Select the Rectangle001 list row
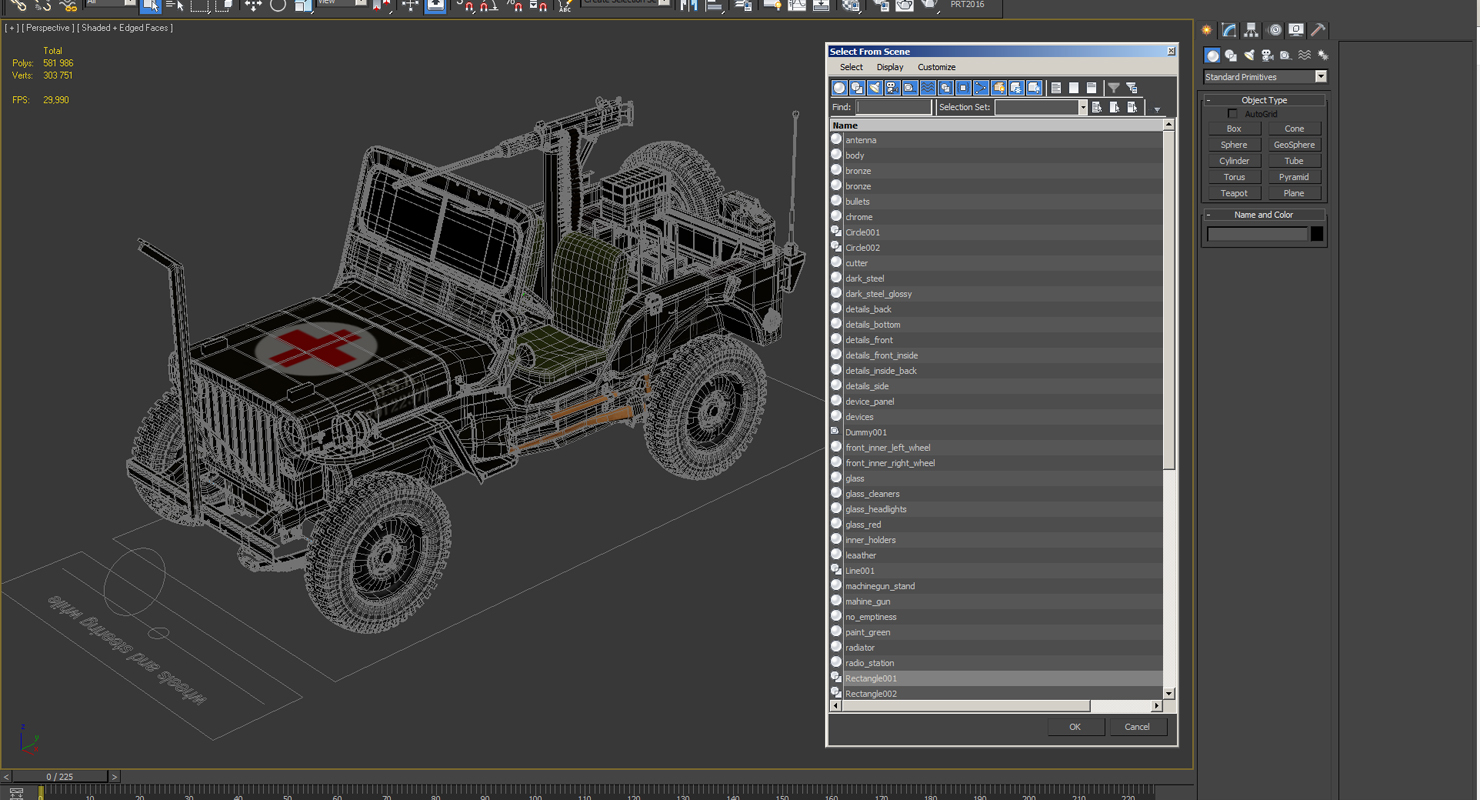Viewport: 1480px width, 800px height. [x=996, y=678]
